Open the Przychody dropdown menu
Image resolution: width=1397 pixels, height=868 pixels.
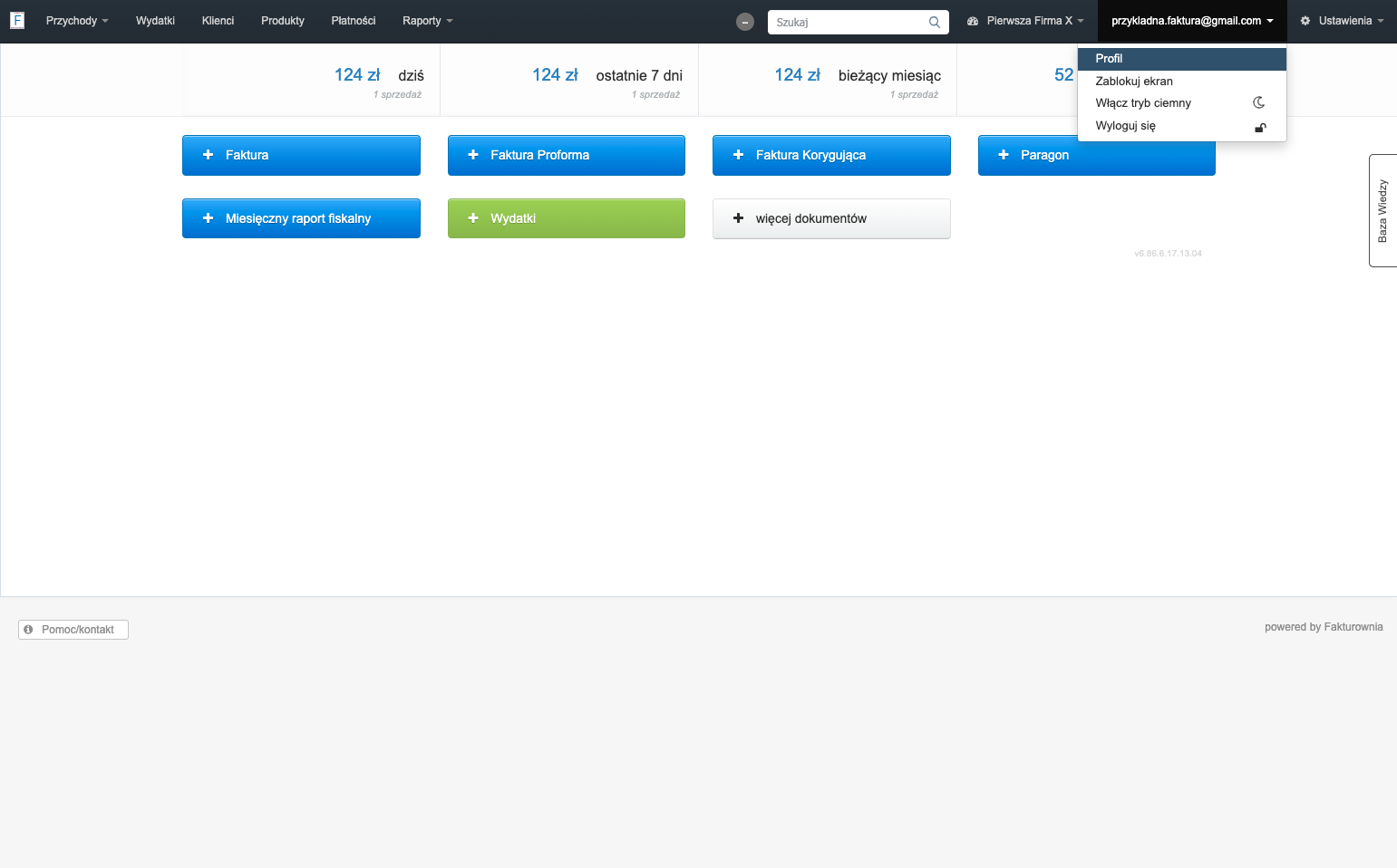[x=77, y=21]
